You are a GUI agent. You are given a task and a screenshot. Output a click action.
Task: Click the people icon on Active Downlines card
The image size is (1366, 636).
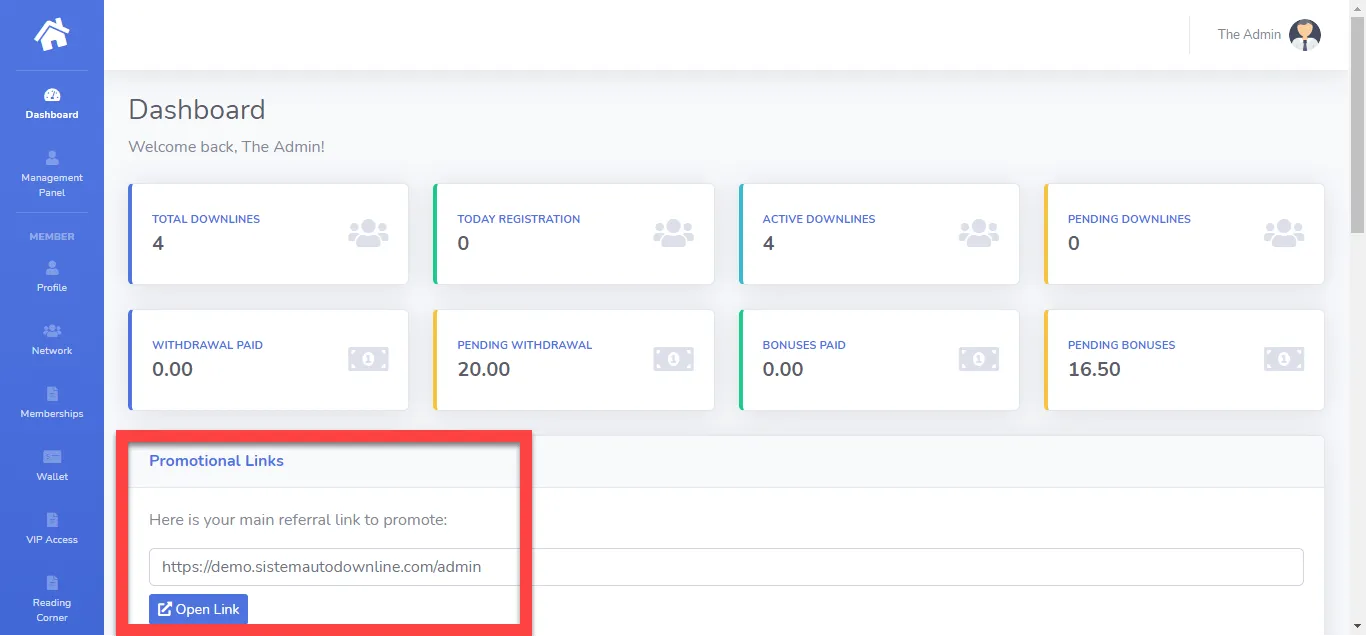click(x=978, y=231)
